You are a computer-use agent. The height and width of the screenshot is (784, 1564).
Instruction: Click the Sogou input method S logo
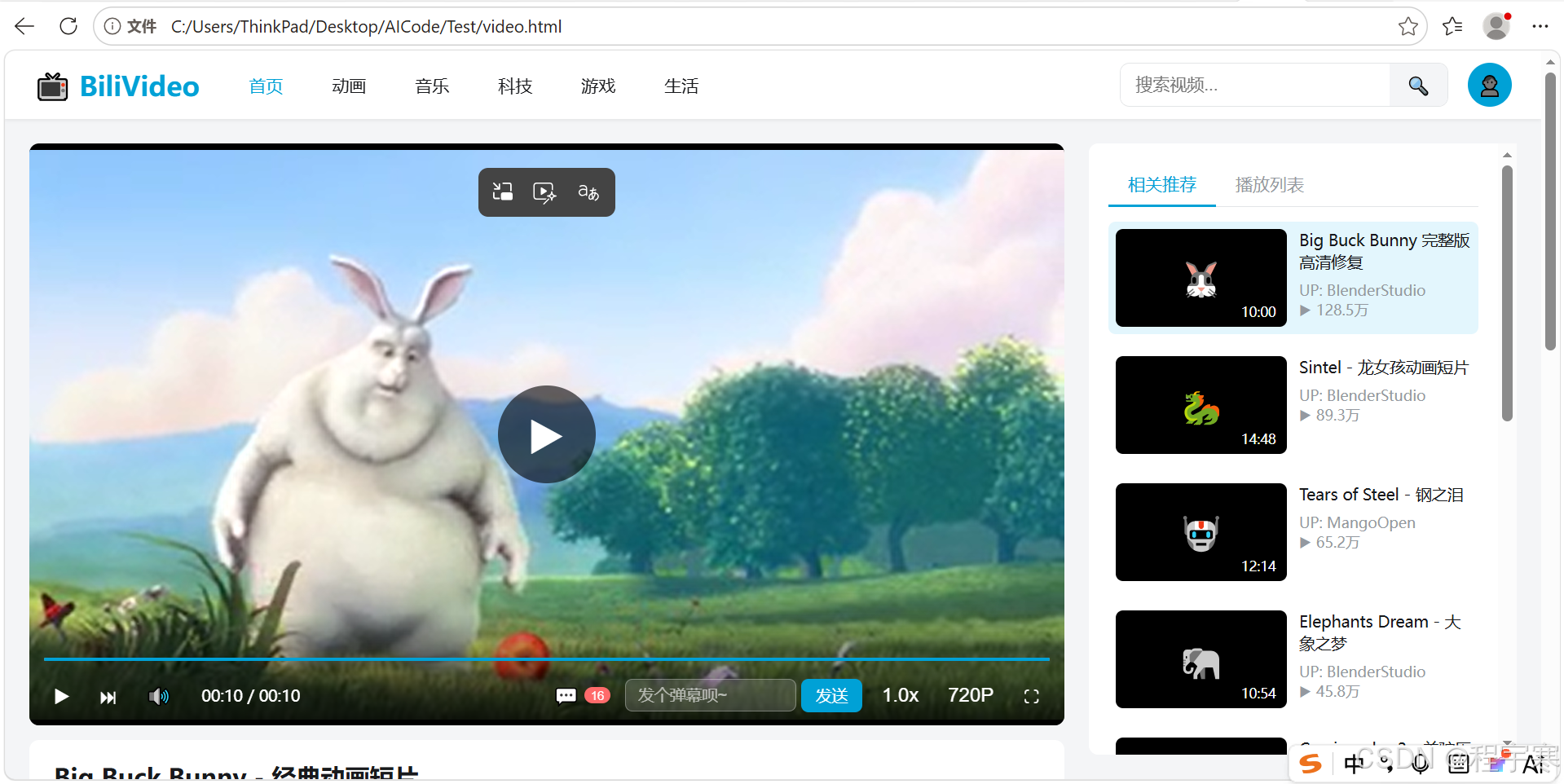(1311, 764)
